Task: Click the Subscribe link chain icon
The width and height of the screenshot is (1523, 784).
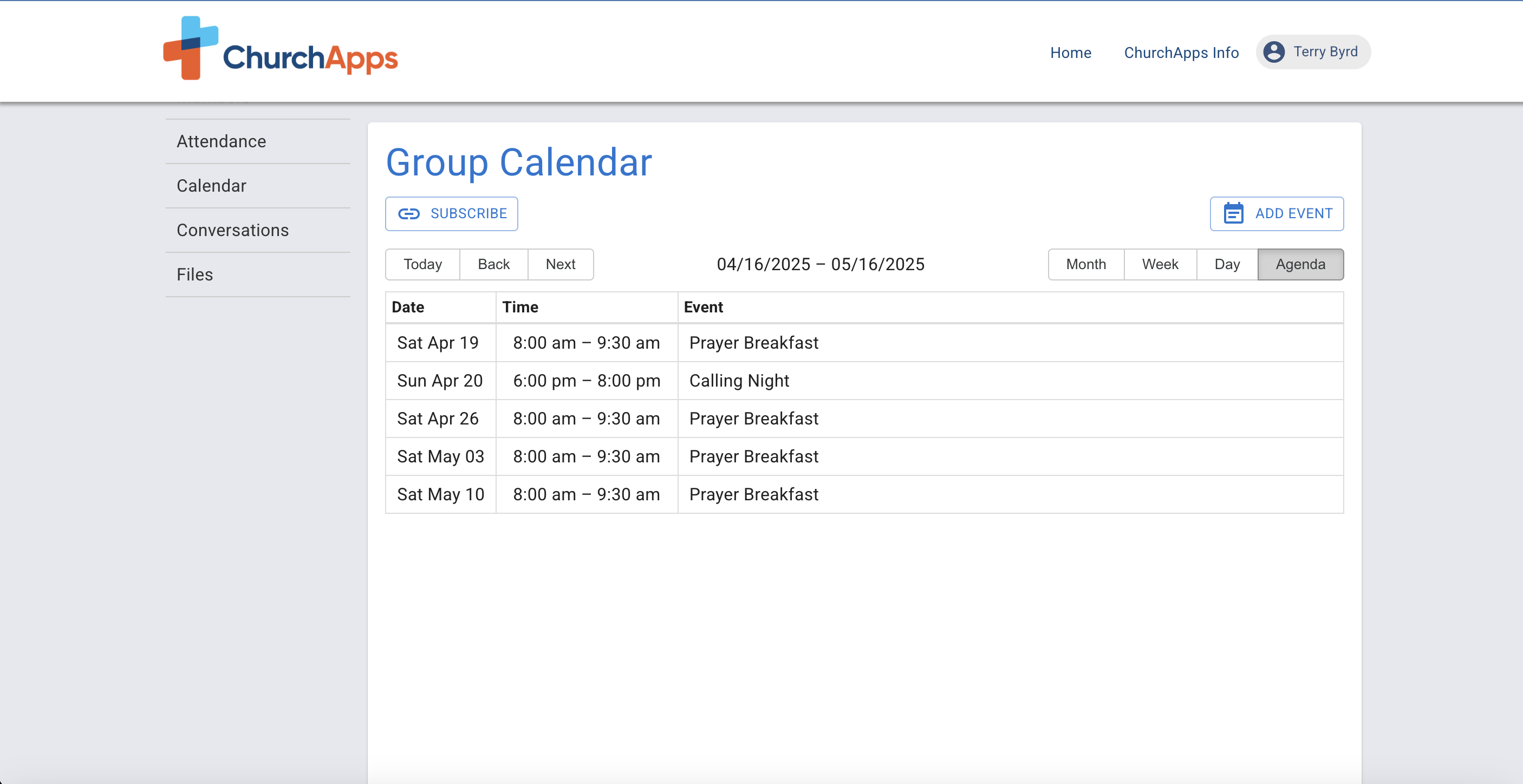Action: point(408,213)
